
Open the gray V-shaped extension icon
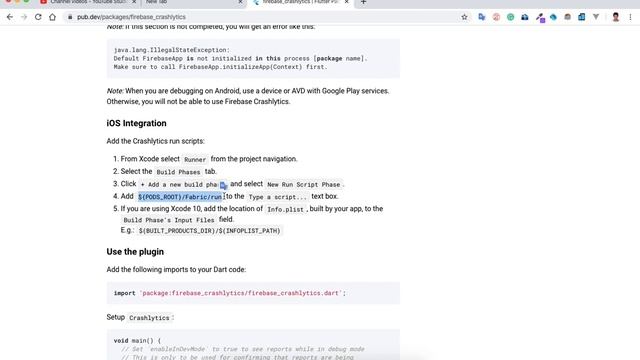pos(596,17)
